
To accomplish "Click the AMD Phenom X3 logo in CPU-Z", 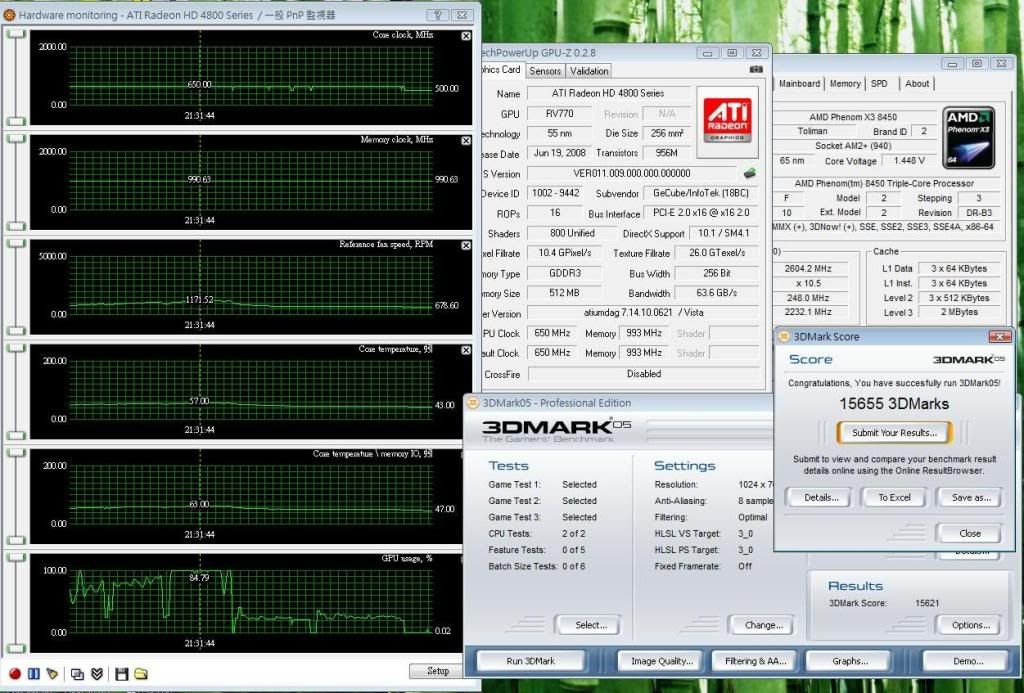I will point(969,138).
